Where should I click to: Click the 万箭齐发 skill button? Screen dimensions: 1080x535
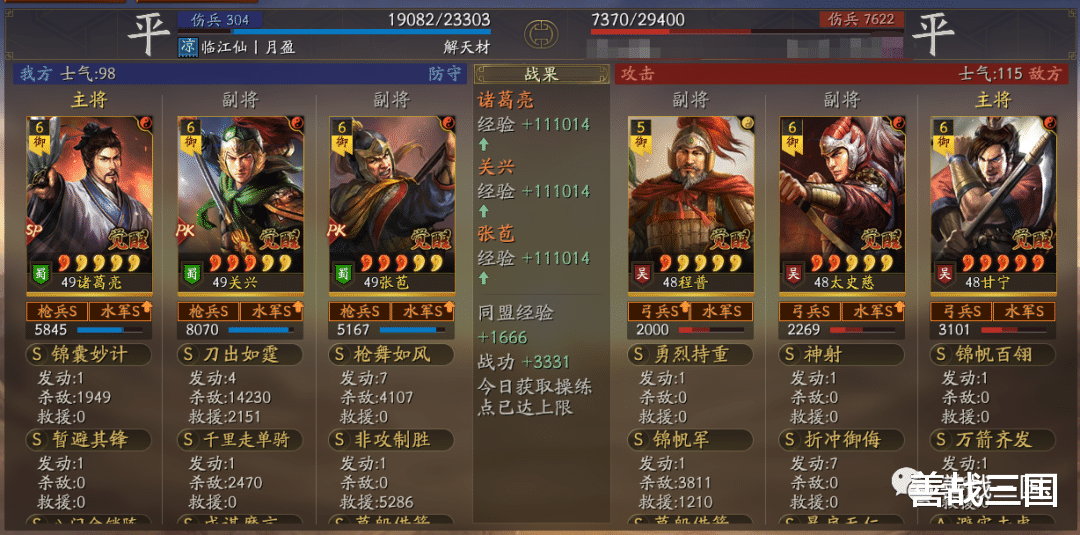pyautogui.click(x=993, y=439)
